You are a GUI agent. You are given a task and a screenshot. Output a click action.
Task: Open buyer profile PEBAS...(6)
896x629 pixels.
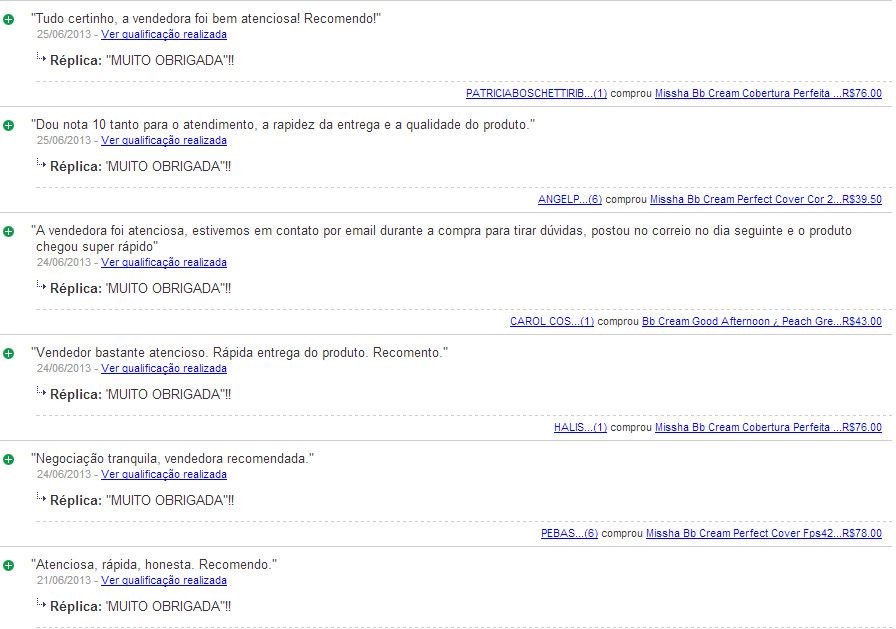click(569, 533)
